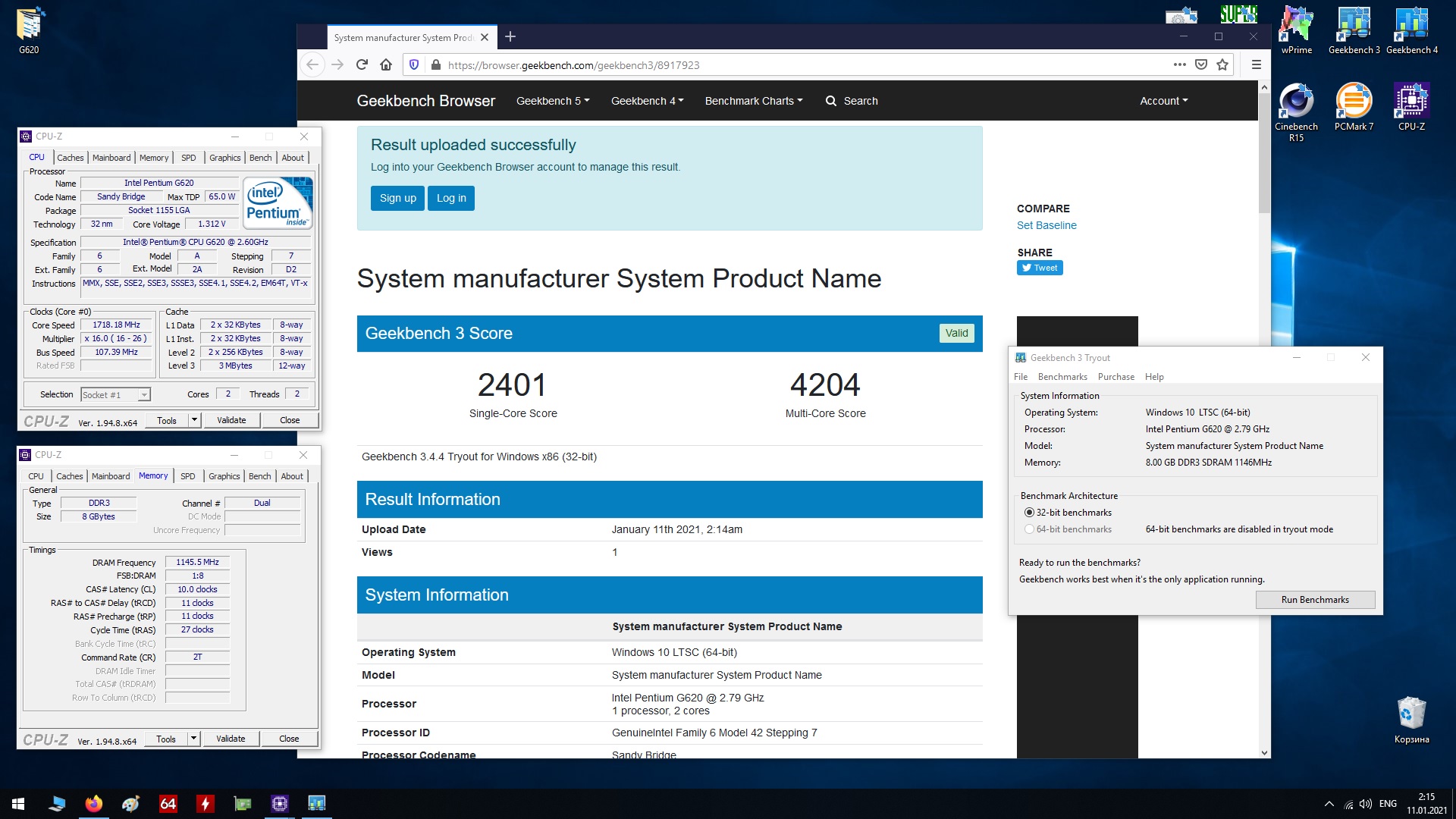
Task: Open Socket #1 selection combo box
Action: click(116, 395)
